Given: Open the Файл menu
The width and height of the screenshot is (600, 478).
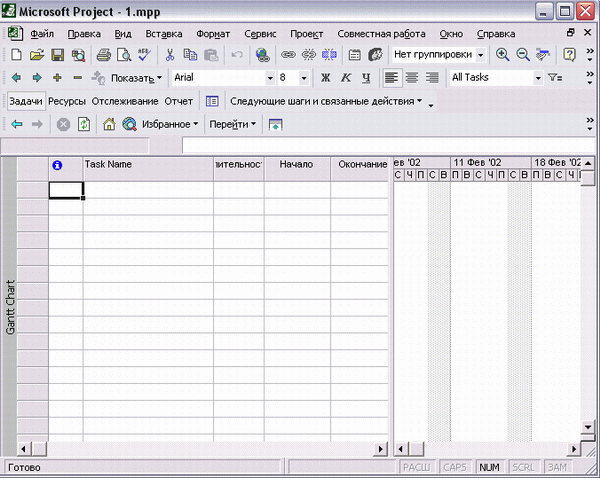Looking at the screenshot, I should coord(42,34).
